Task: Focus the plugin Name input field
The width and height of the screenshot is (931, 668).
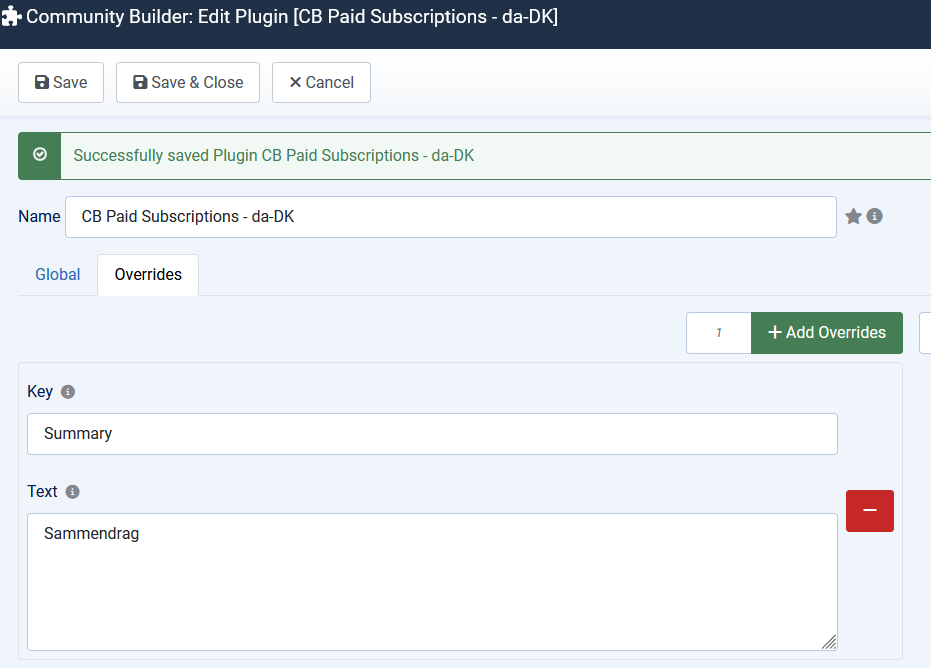Action: click(x=450, y=217)
